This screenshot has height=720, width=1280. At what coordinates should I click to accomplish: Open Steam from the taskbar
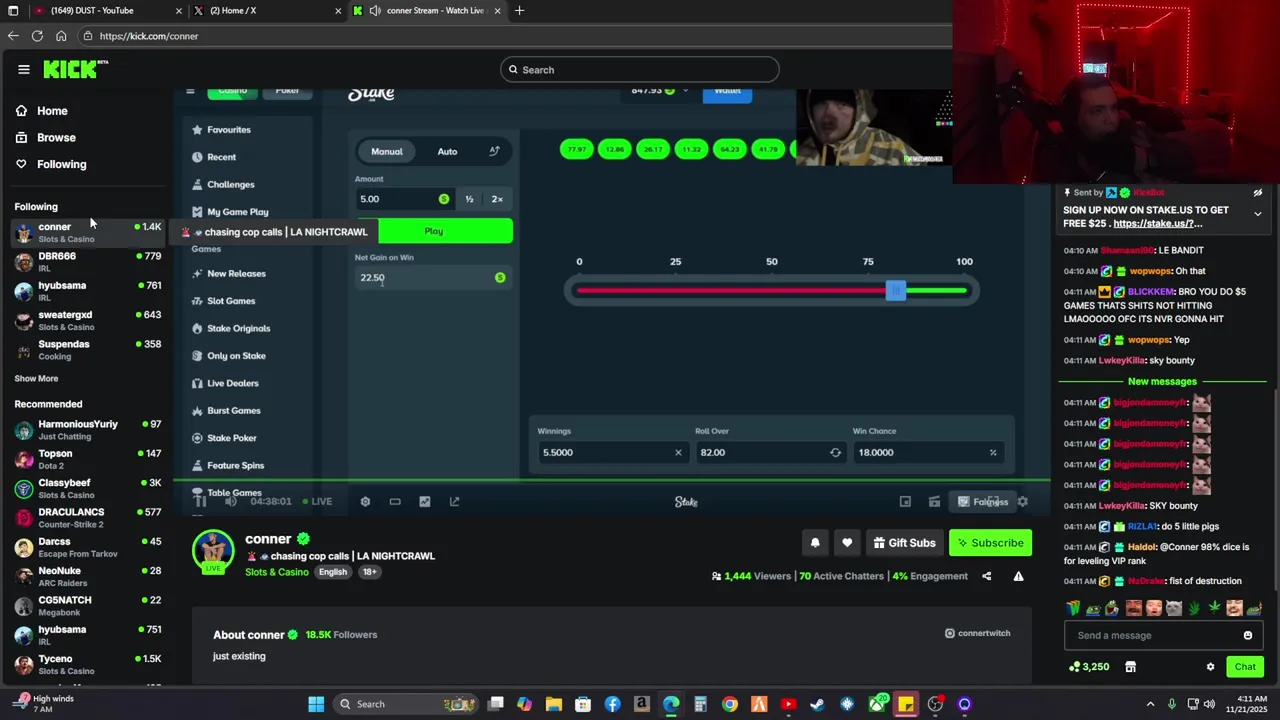tap(818, 704)
